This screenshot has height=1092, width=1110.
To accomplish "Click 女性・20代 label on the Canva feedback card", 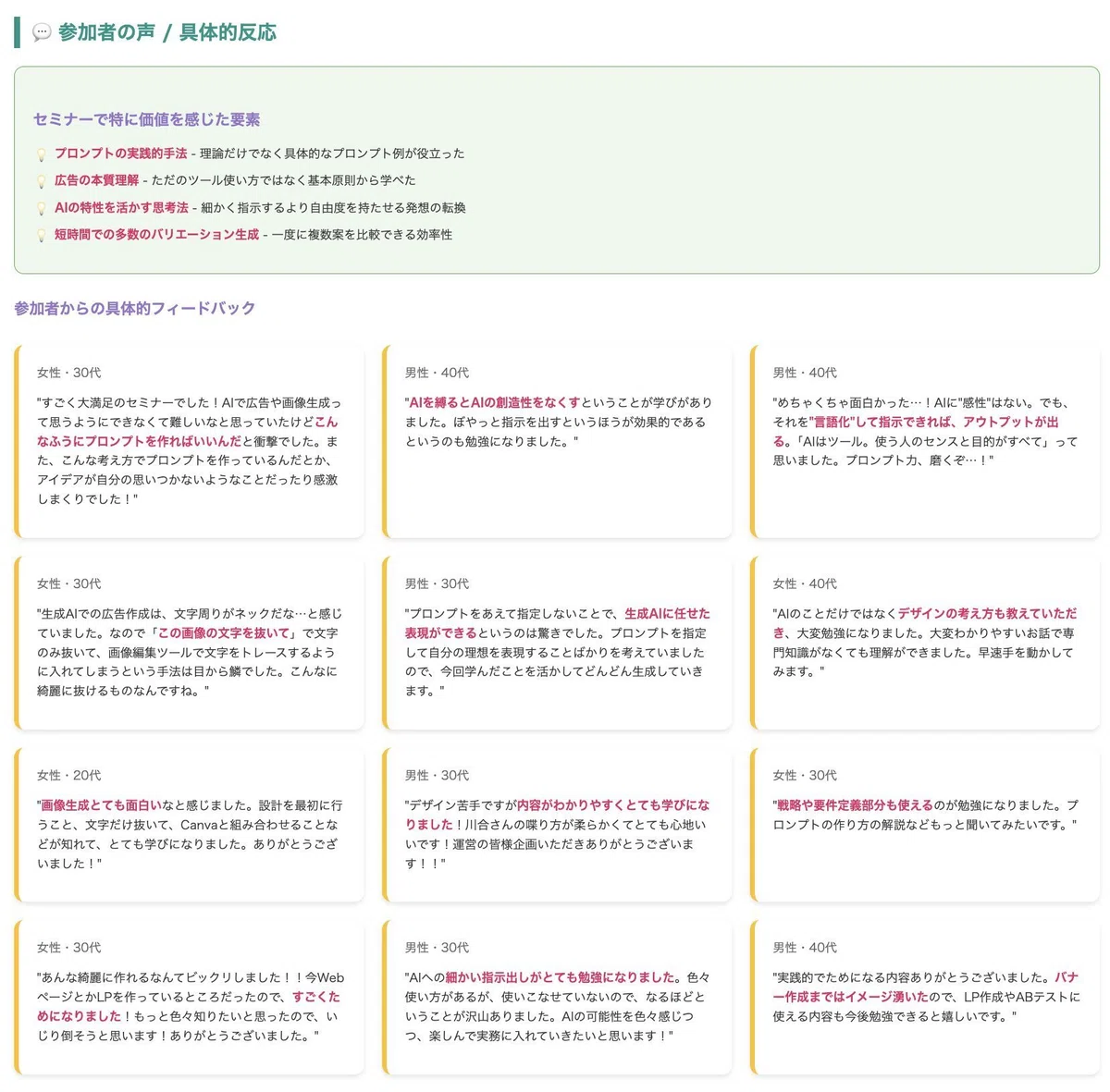I will pyautogui.click(x=69, y=776).
